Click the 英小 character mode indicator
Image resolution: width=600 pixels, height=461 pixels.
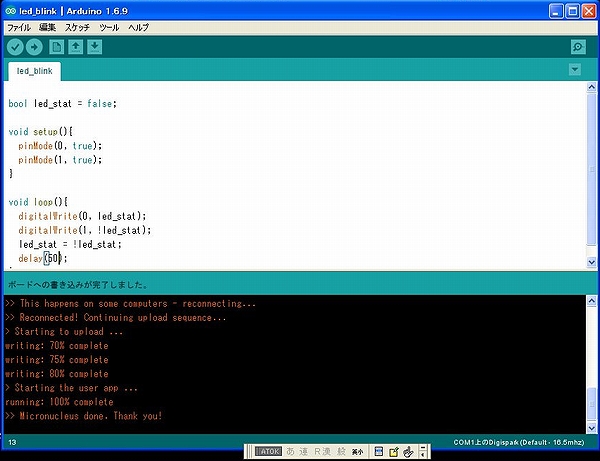357,452
